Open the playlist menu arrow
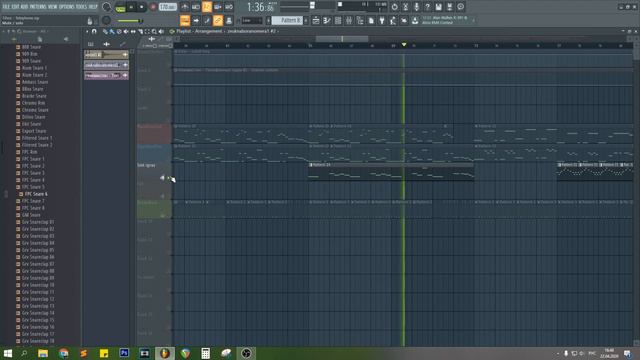Screen dimensions: 640x360 87,31
